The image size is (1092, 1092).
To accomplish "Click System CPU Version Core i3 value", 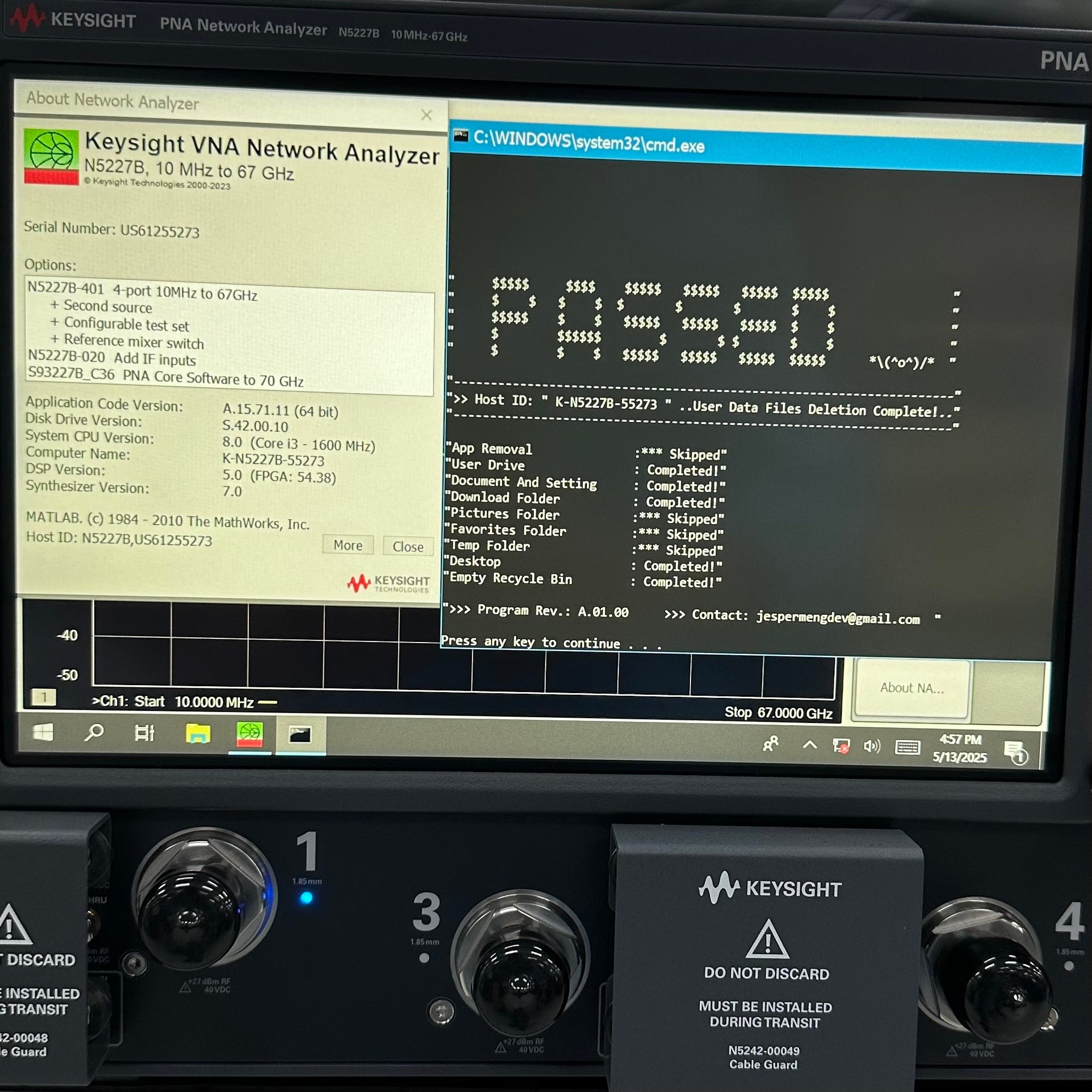I will pyautogui.click(x=299, y=444).
